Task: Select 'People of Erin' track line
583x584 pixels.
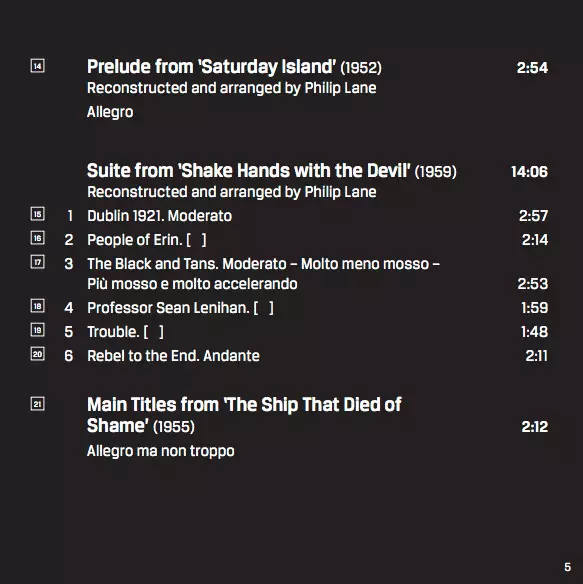Action: (147, 240)
